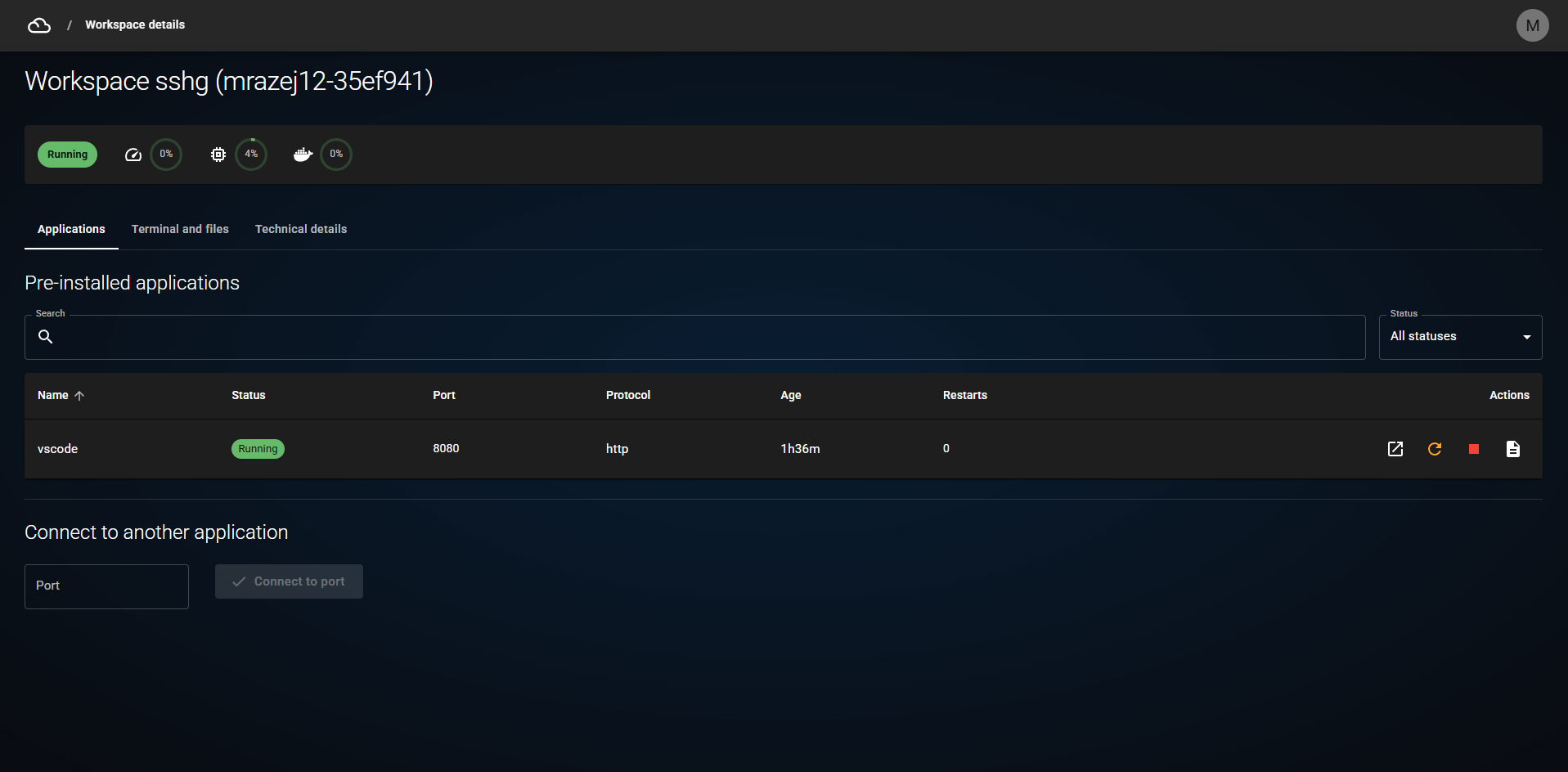Open vscode in a new window
1568x772 pixels.
tap(1395, 449)
